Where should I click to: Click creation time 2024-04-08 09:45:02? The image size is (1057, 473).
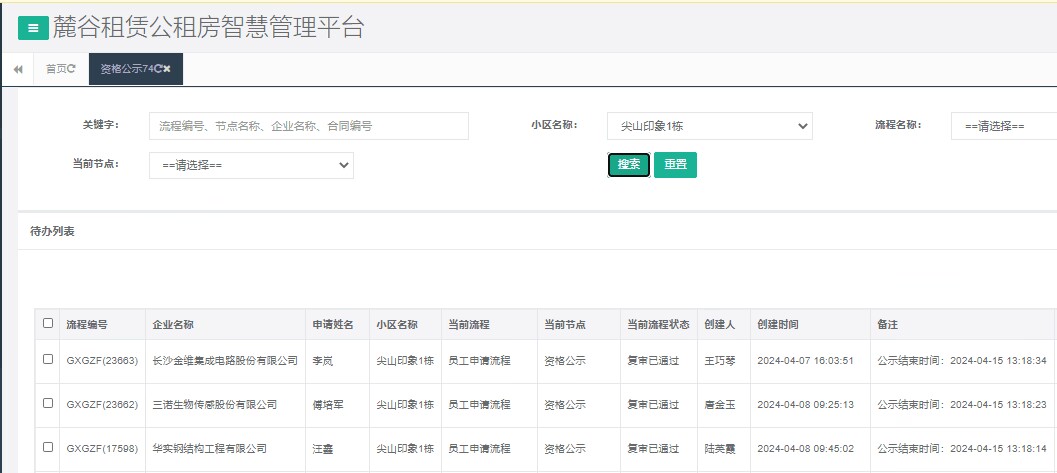point(806,449)
